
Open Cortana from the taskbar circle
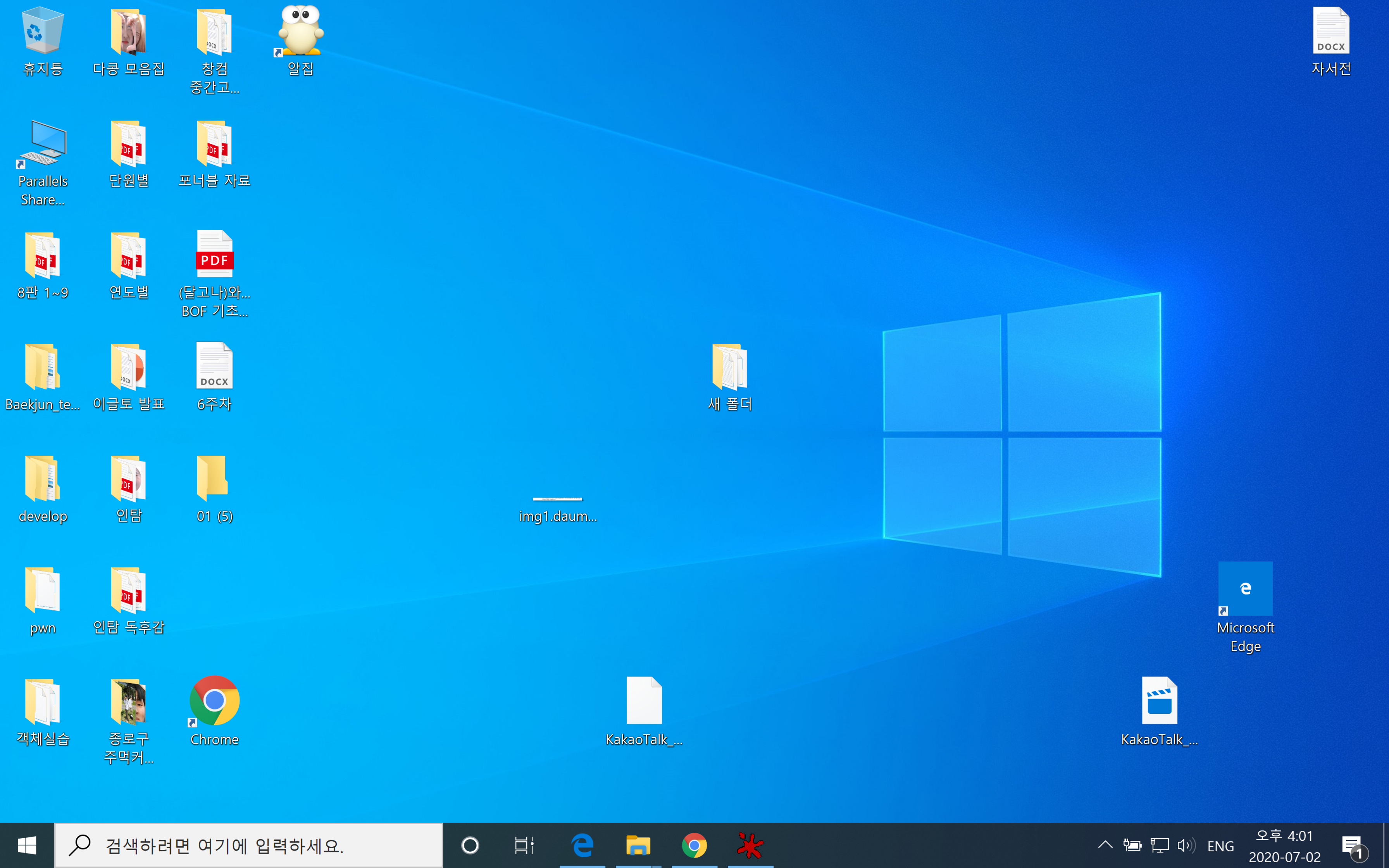click(469, 845)
